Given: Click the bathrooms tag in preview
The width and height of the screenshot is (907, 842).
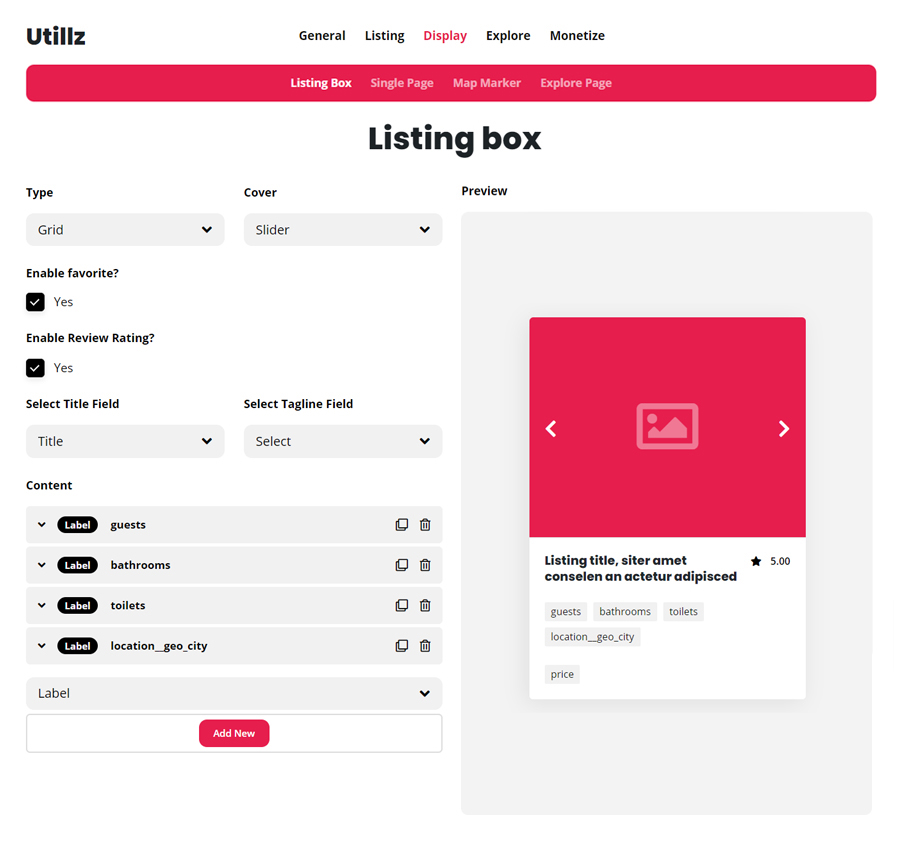Looking at the screenshot, I should [625, 611].
